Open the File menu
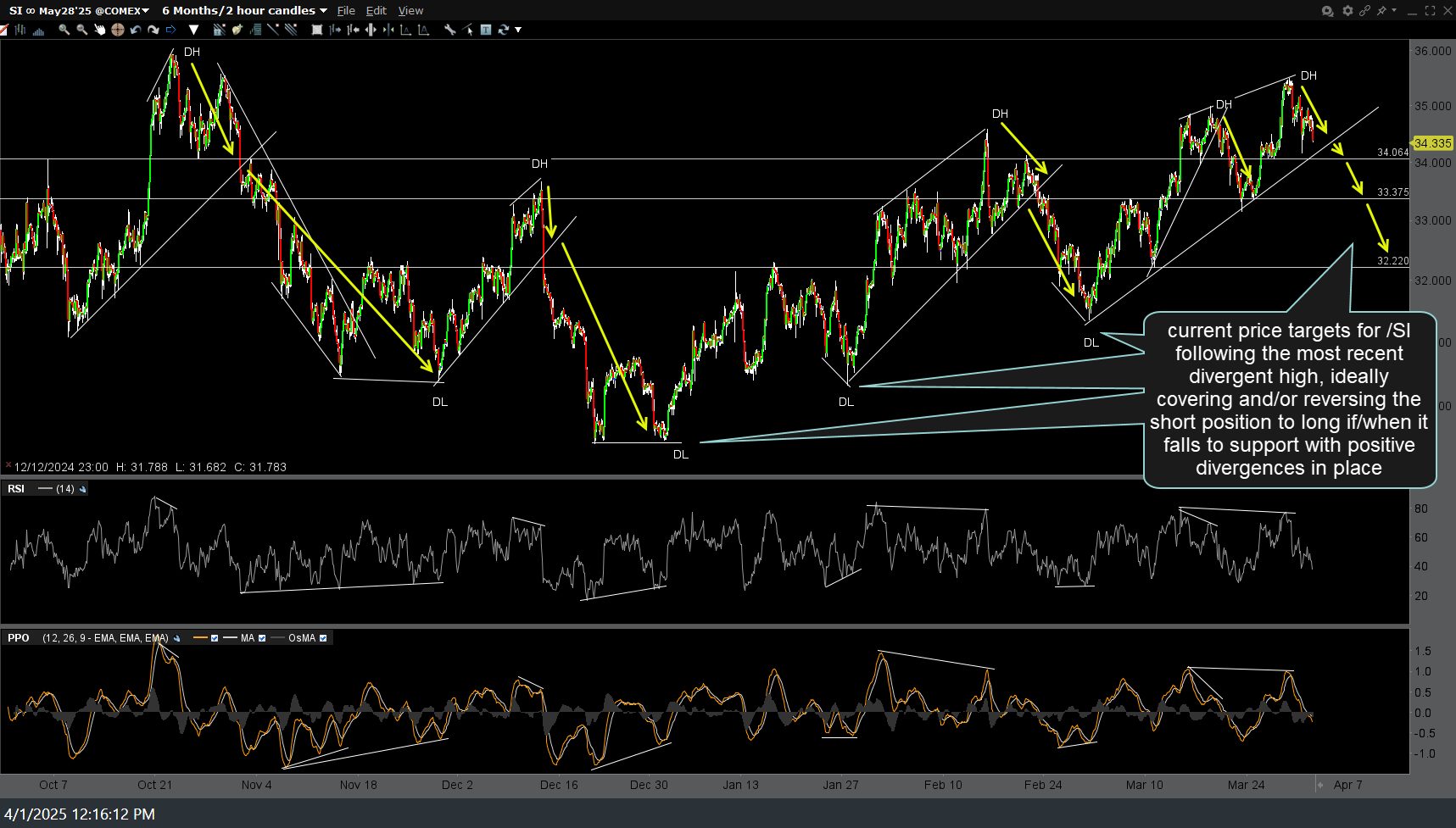This screenshot has height=828, width=1456. point(346,10)
